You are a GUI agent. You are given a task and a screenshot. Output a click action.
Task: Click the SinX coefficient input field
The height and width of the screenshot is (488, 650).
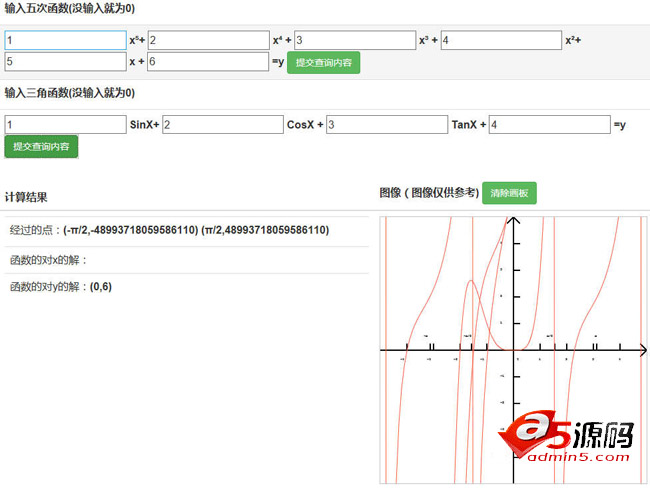click(65, 125)
